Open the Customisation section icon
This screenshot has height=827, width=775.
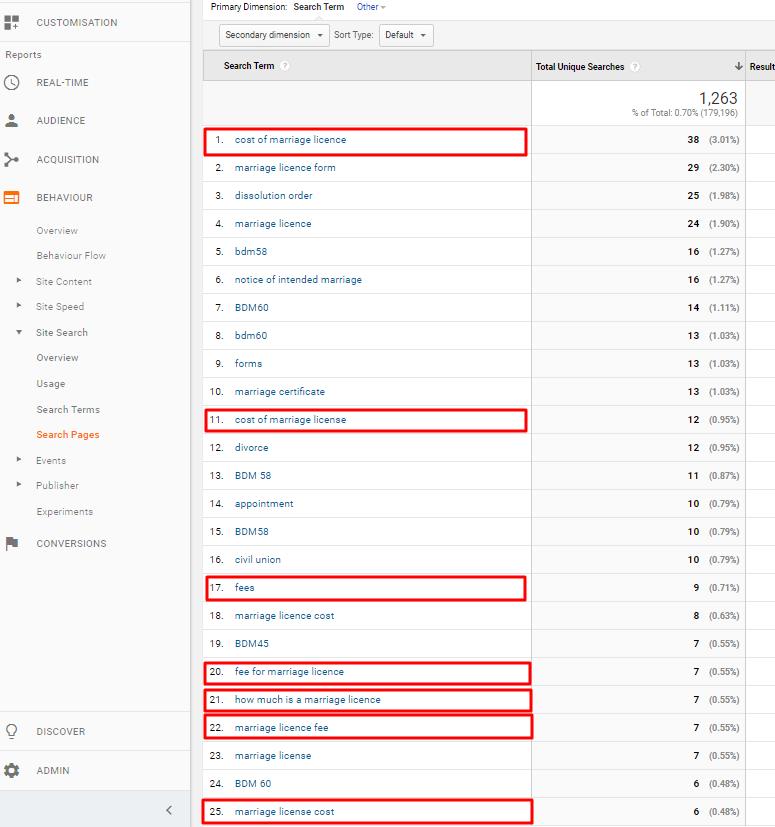pyautogui.click(x=12, y=23)
